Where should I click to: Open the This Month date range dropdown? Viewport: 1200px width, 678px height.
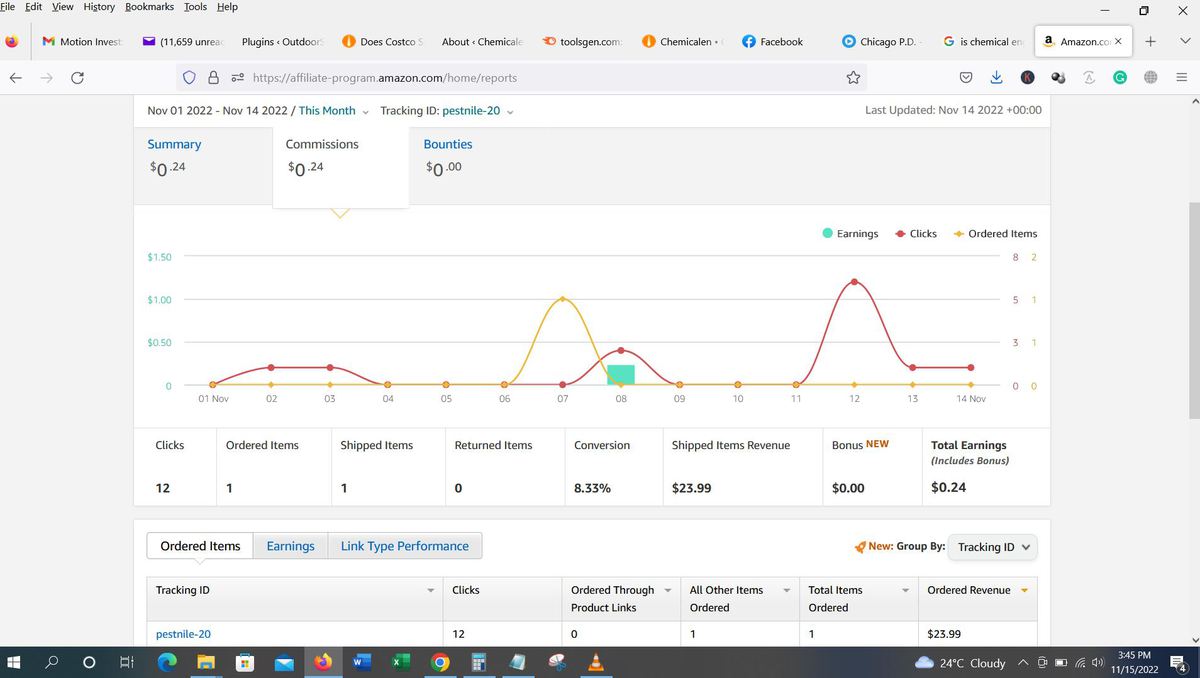pos(334,110)
